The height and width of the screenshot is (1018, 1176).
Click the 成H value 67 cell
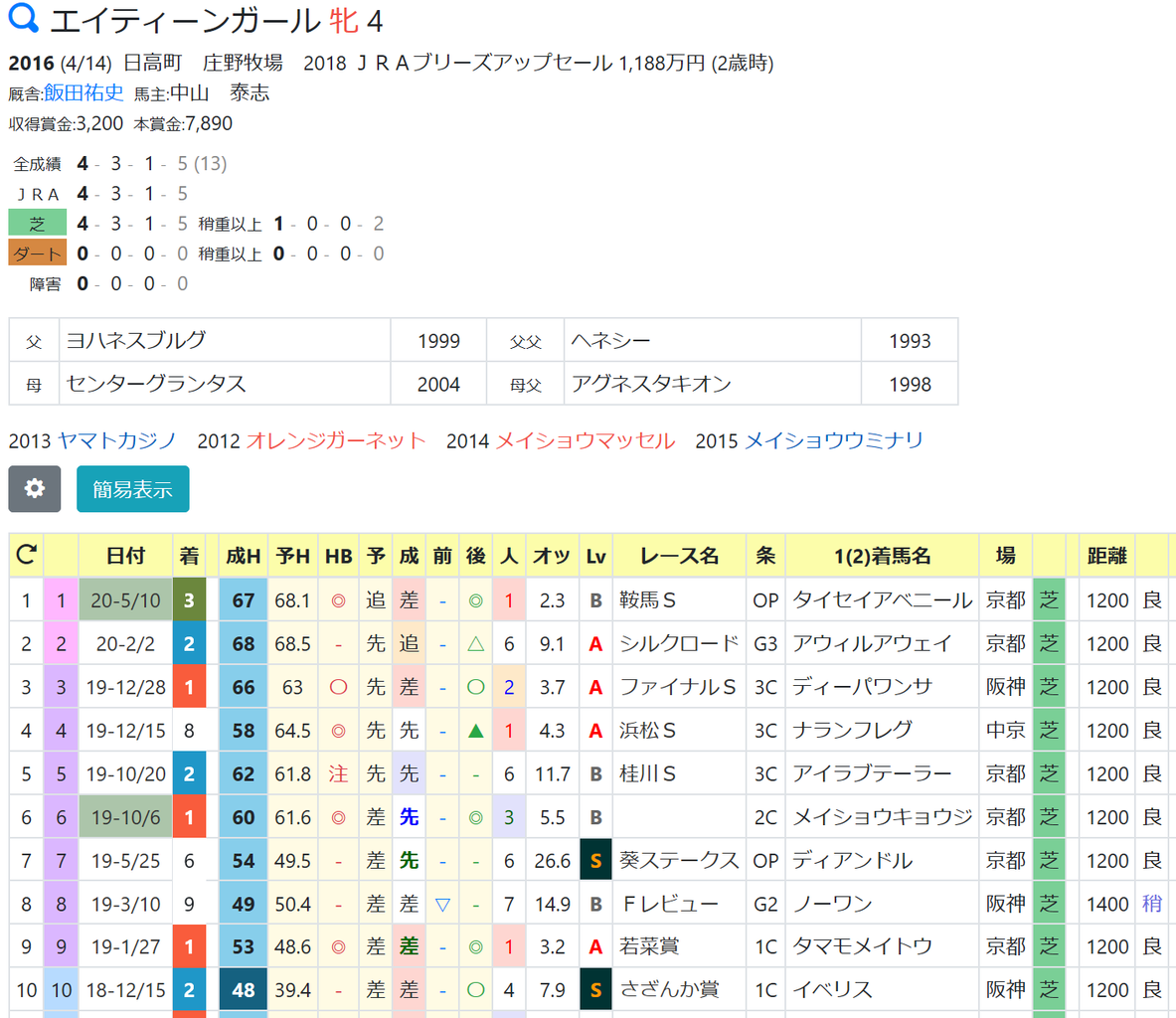pyautogui.click(x=243, y=600)
